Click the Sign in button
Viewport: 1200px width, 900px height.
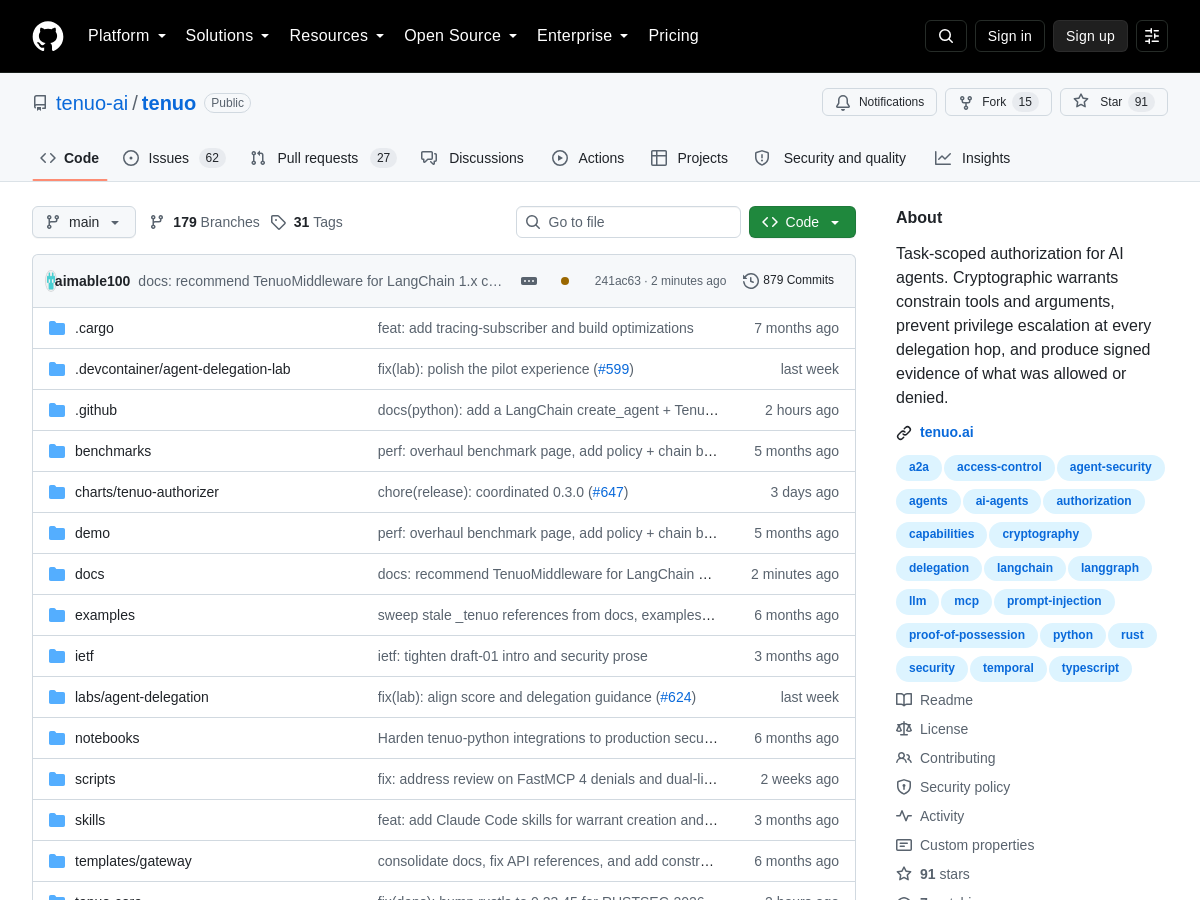pos(1009,36)
